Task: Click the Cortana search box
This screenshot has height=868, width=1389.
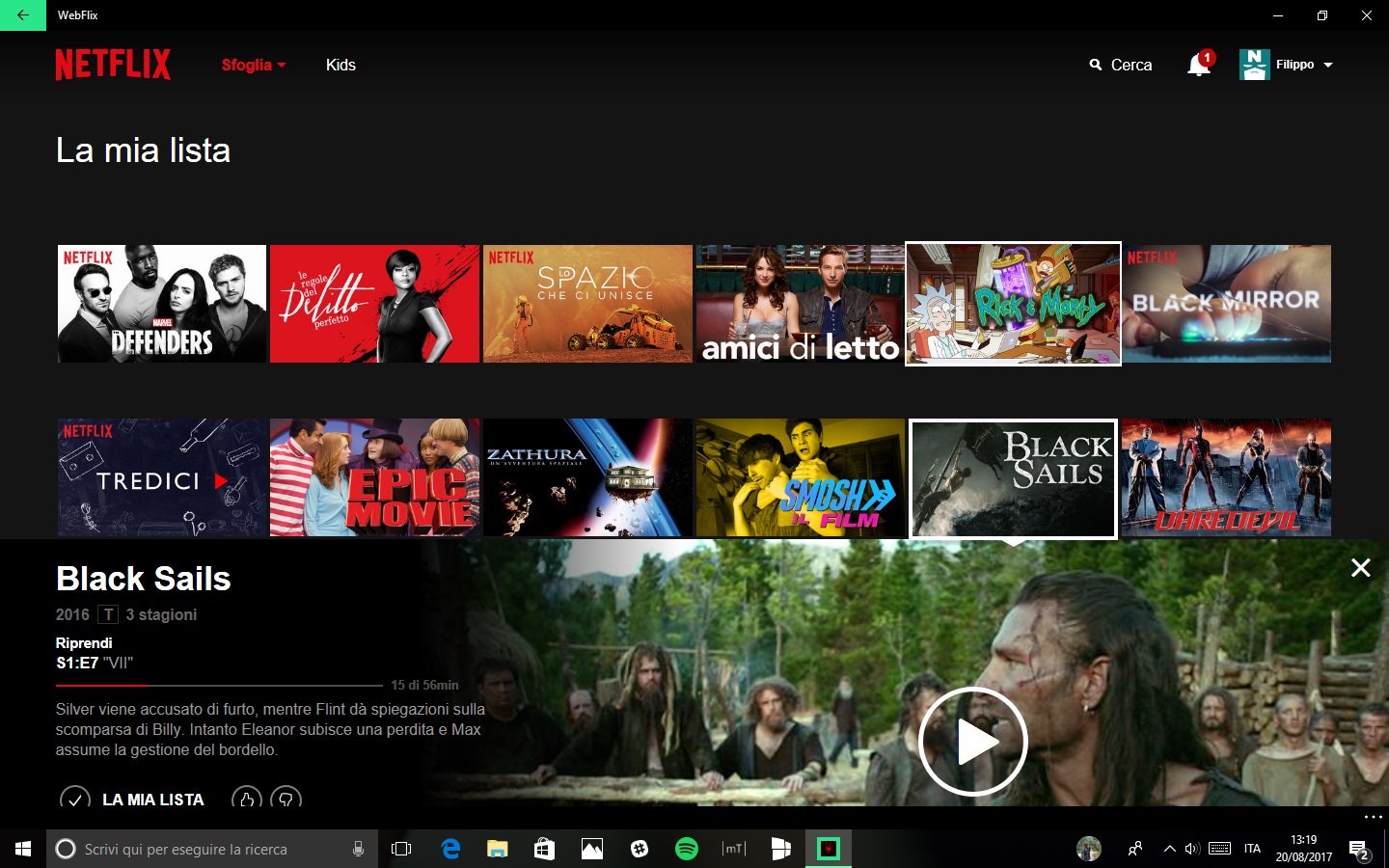Action: (212, 849)
